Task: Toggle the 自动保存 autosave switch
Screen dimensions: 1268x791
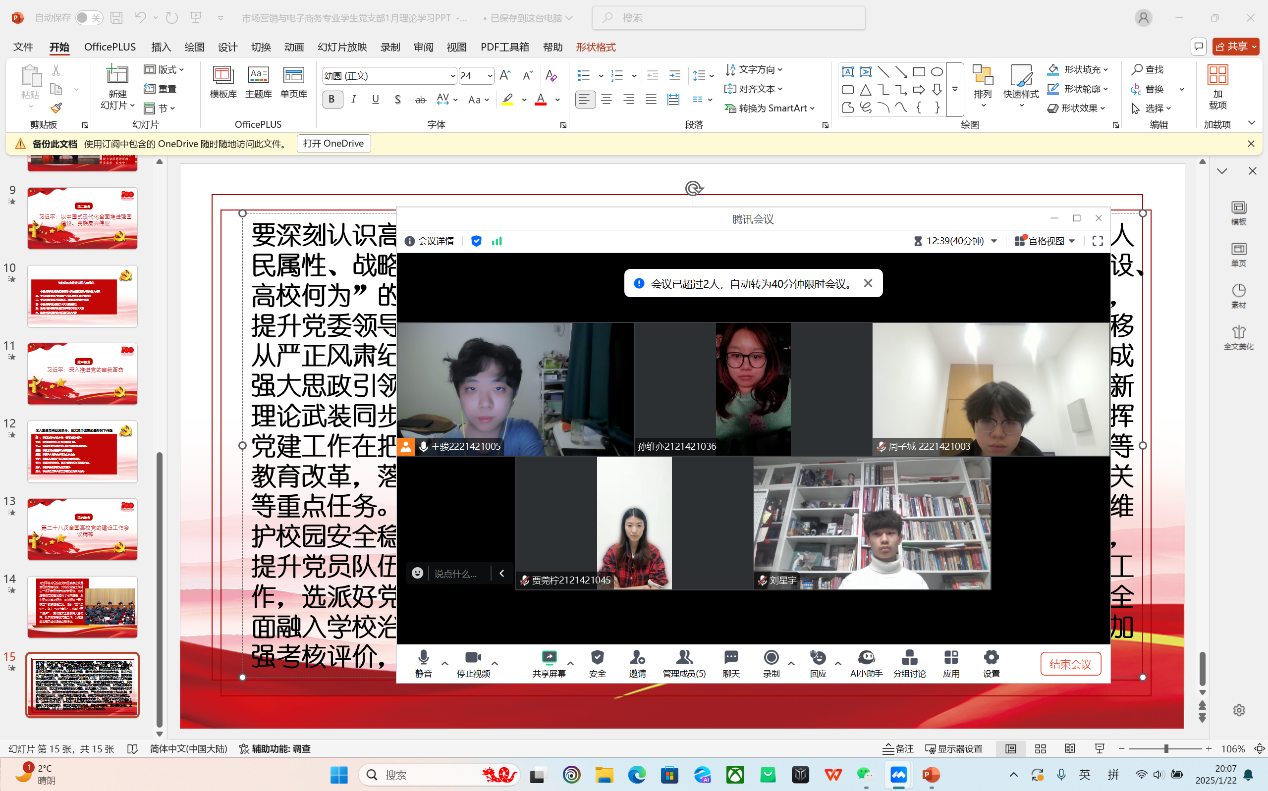Action: (x=89, y=18)
